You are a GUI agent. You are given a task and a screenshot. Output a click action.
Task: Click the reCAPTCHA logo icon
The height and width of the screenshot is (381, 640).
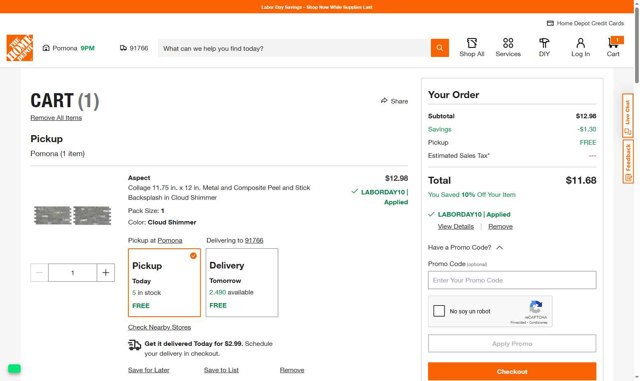[536, 307]
